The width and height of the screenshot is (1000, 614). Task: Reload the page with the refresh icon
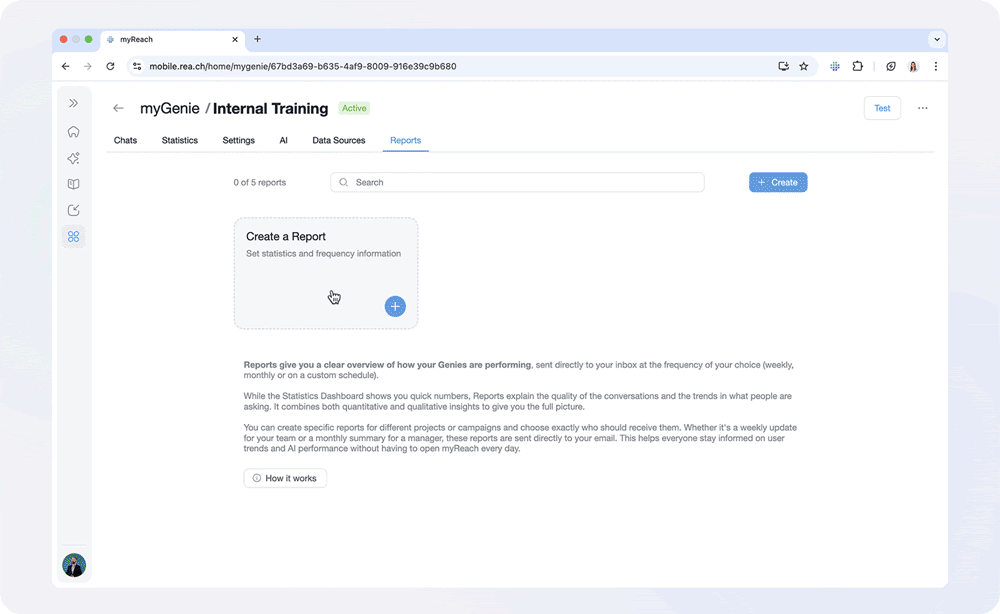110,66
